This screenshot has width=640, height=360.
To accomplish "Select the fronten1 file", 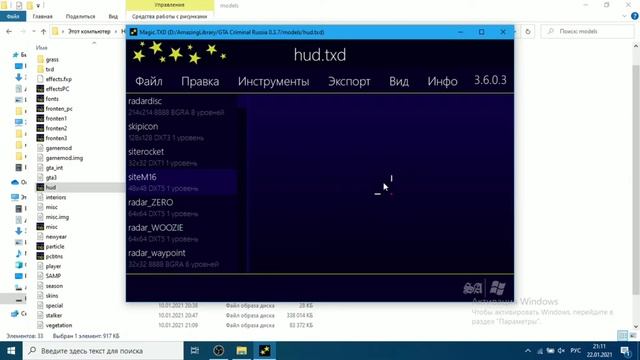I will coord(56,118).
